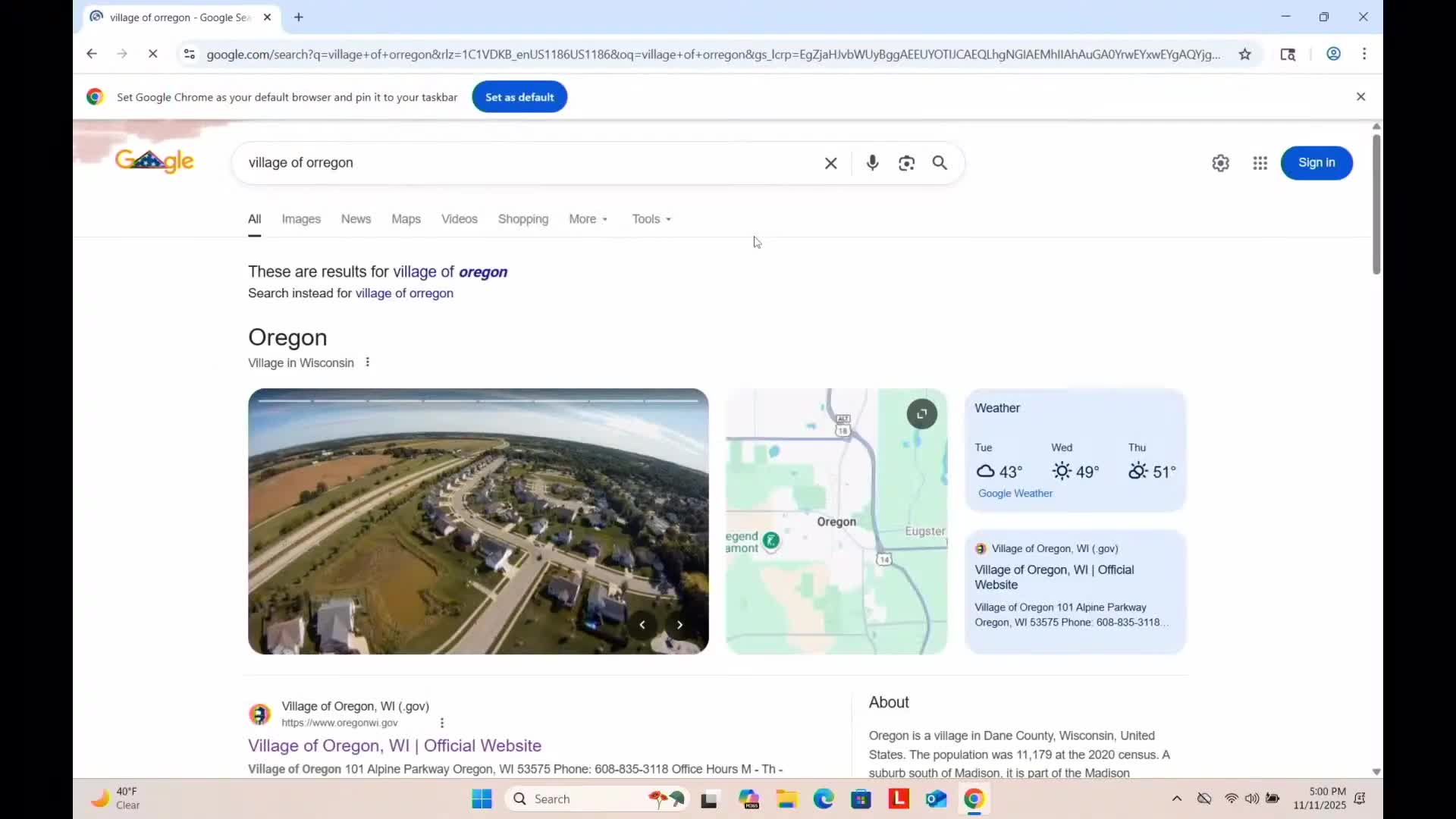Open the Google apps grid
The width and height of the screenshot is (1456, 819).
click(x=1260, y=163)
